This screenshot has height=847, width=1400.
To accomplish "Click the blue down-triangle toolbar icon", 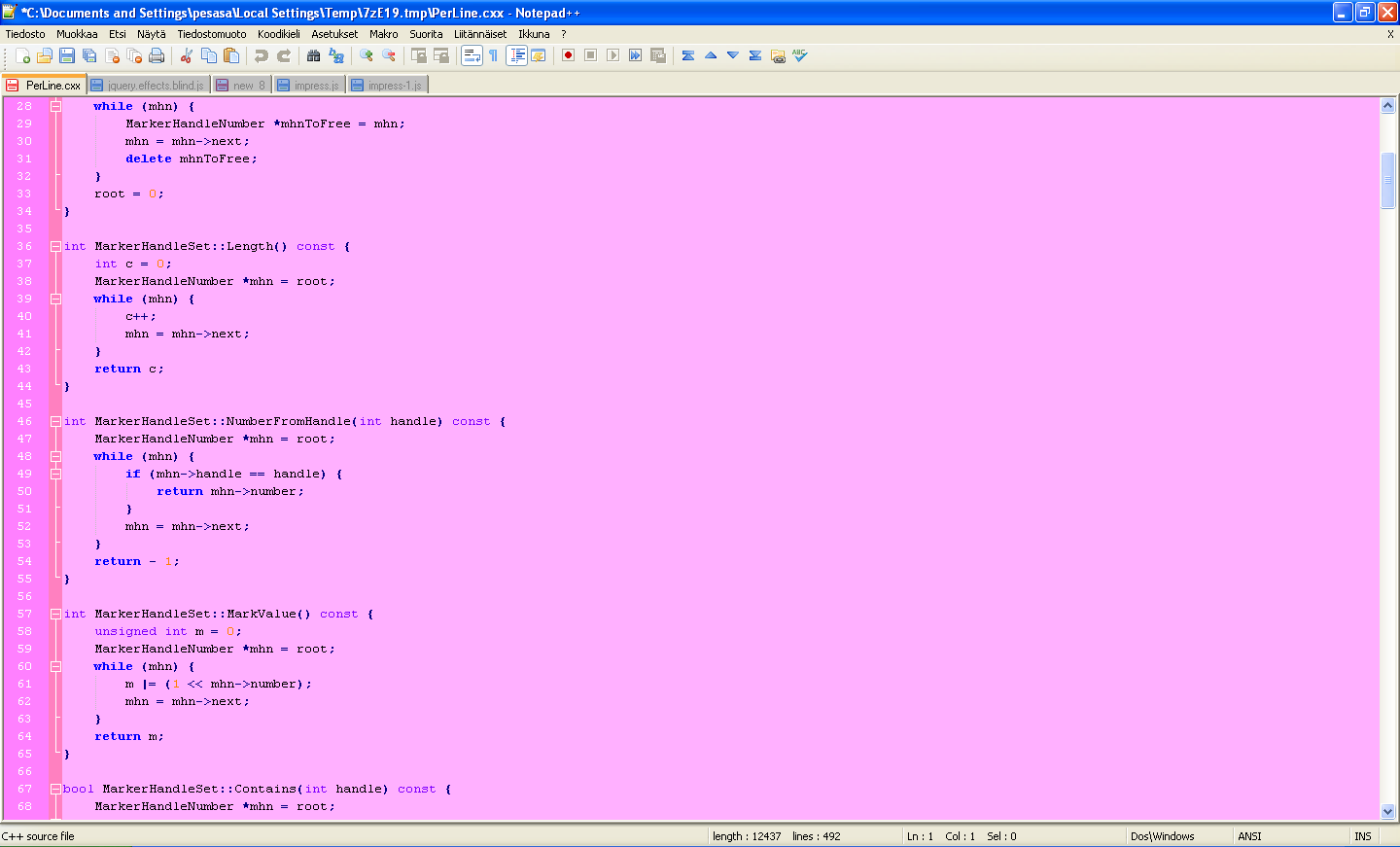I will [733, 55].
